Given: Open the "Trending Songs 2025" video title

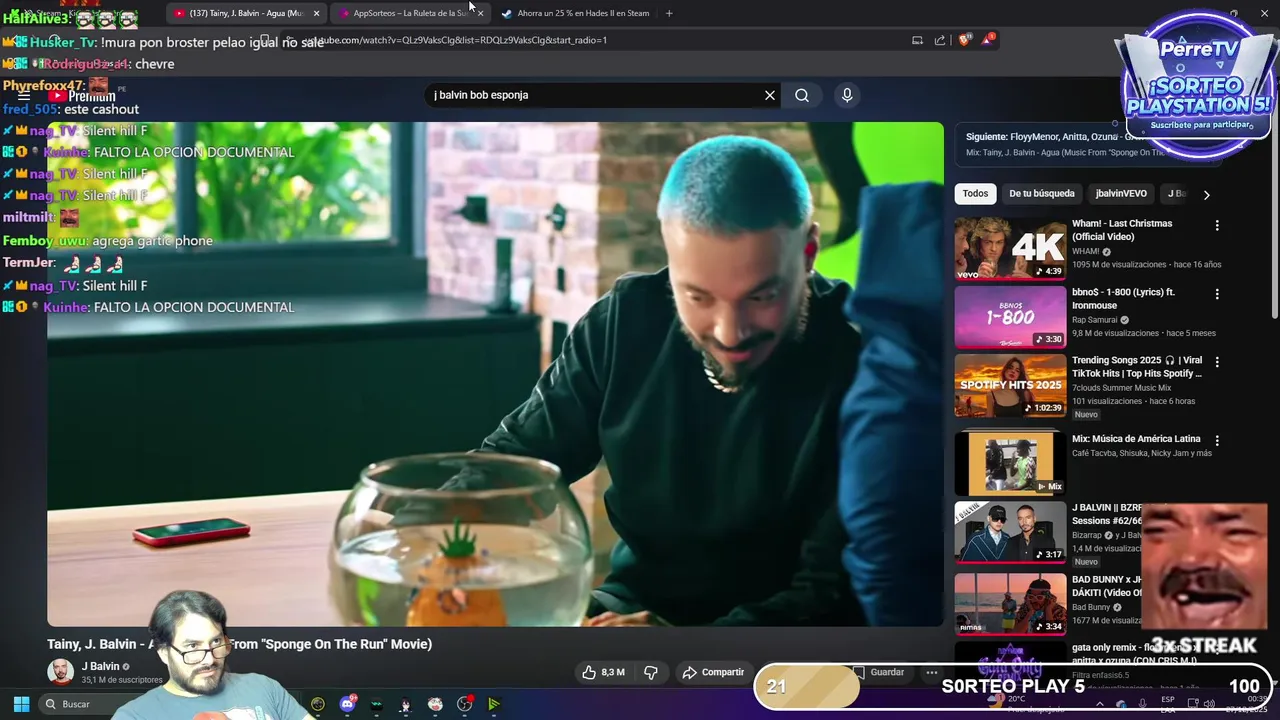Looking at the screenshot, I should [x=1137, y=367].
